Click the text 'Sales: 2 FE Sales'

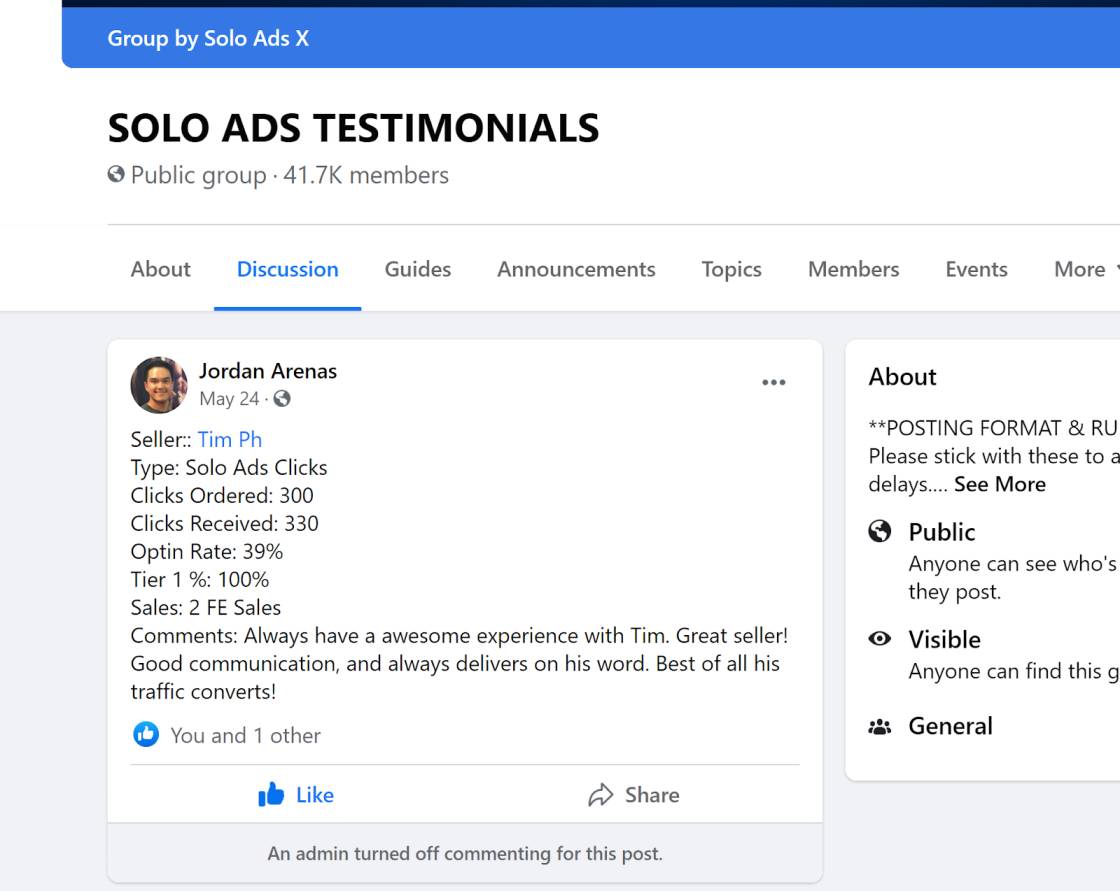[x=206, y=607]
